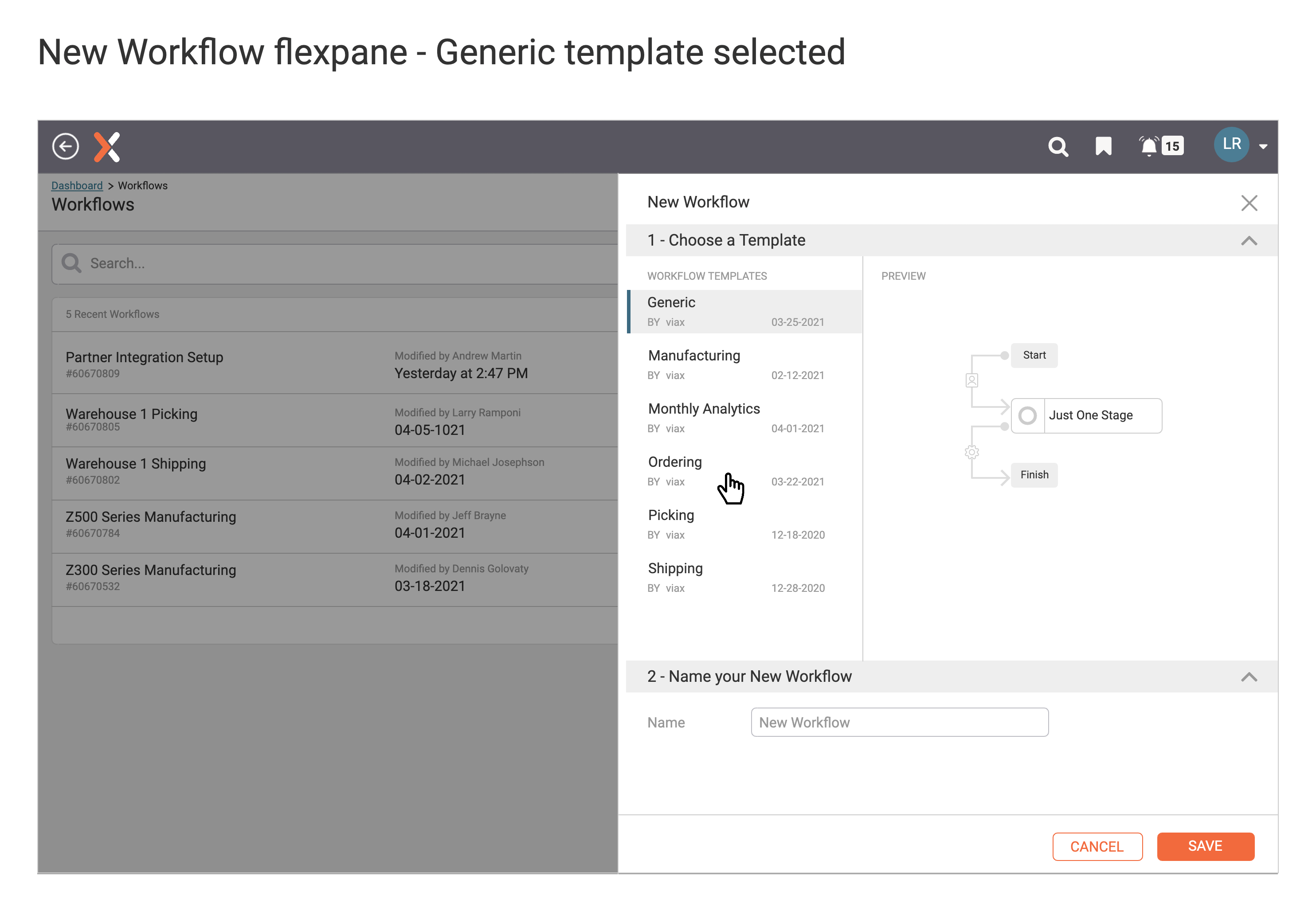Viewport: 1316px width, 923px height.
Task: Collapse the Name your New Workflow section
Action: pyautogui.click(x=1249, y=677)
